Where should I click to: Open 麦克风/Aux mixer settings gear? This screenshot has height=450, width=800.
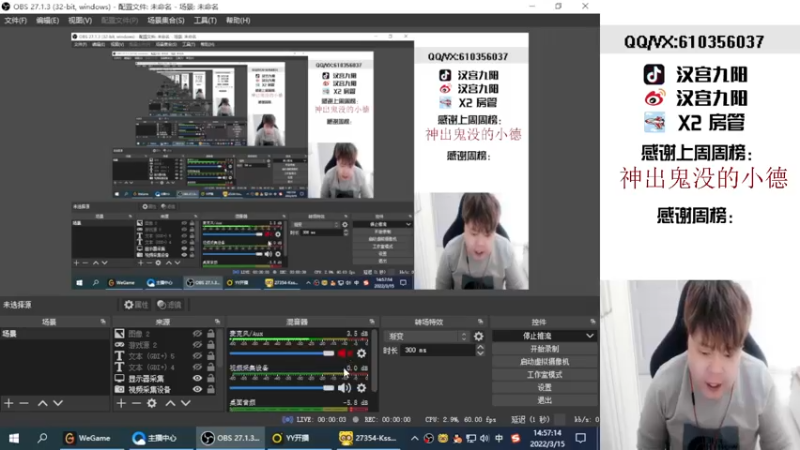point(361,353)
